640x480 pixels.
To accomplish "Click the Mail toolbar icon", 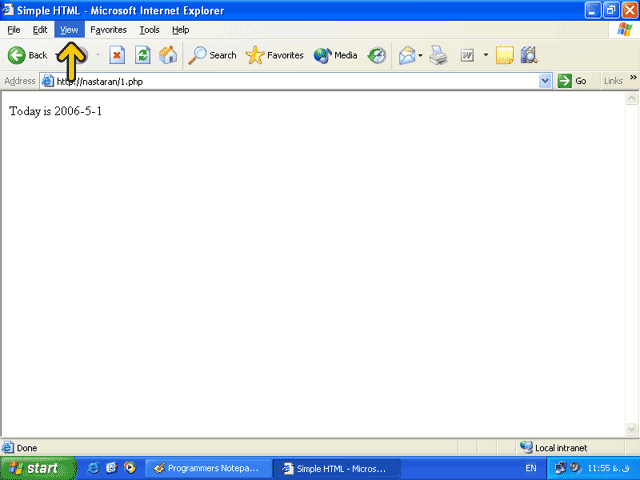I will click(x=406, y=56).
